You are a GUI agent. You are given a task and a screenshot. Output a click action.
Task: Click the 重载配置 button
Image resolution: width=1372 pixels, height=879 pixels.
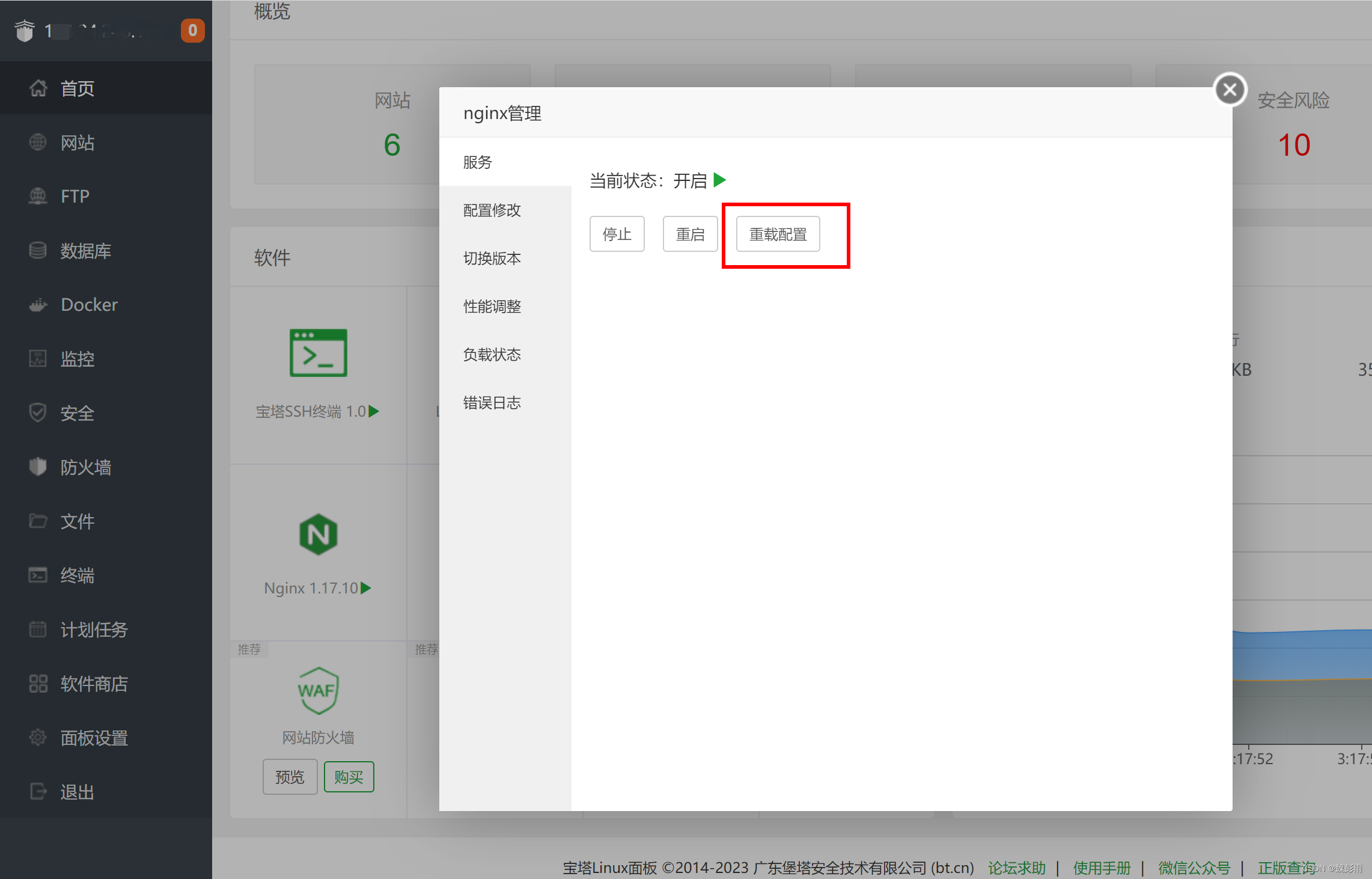pyautogui.click(x=778, y=234)
